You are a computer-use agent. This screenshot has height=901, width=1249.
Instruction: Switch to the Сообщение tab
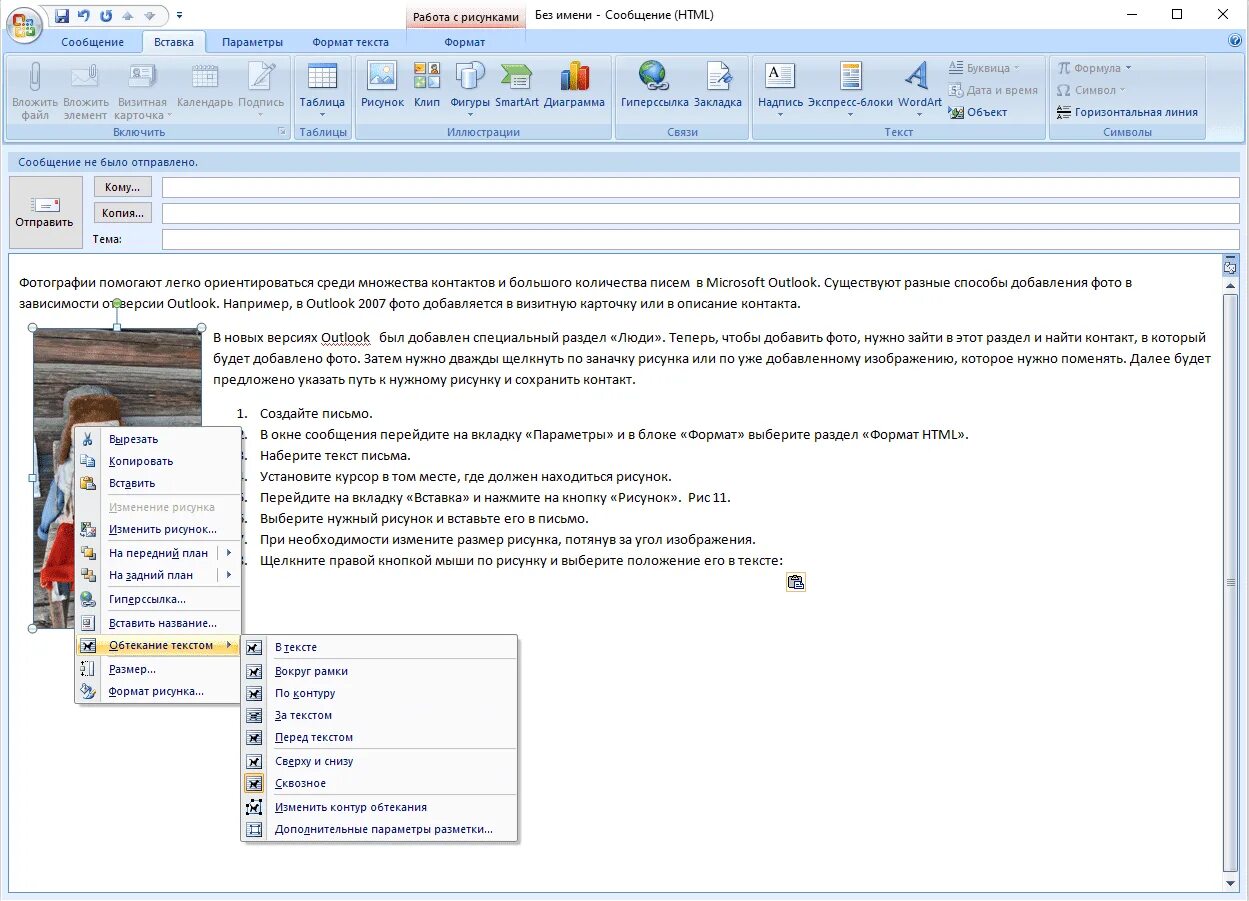click(x=93, y=42)
